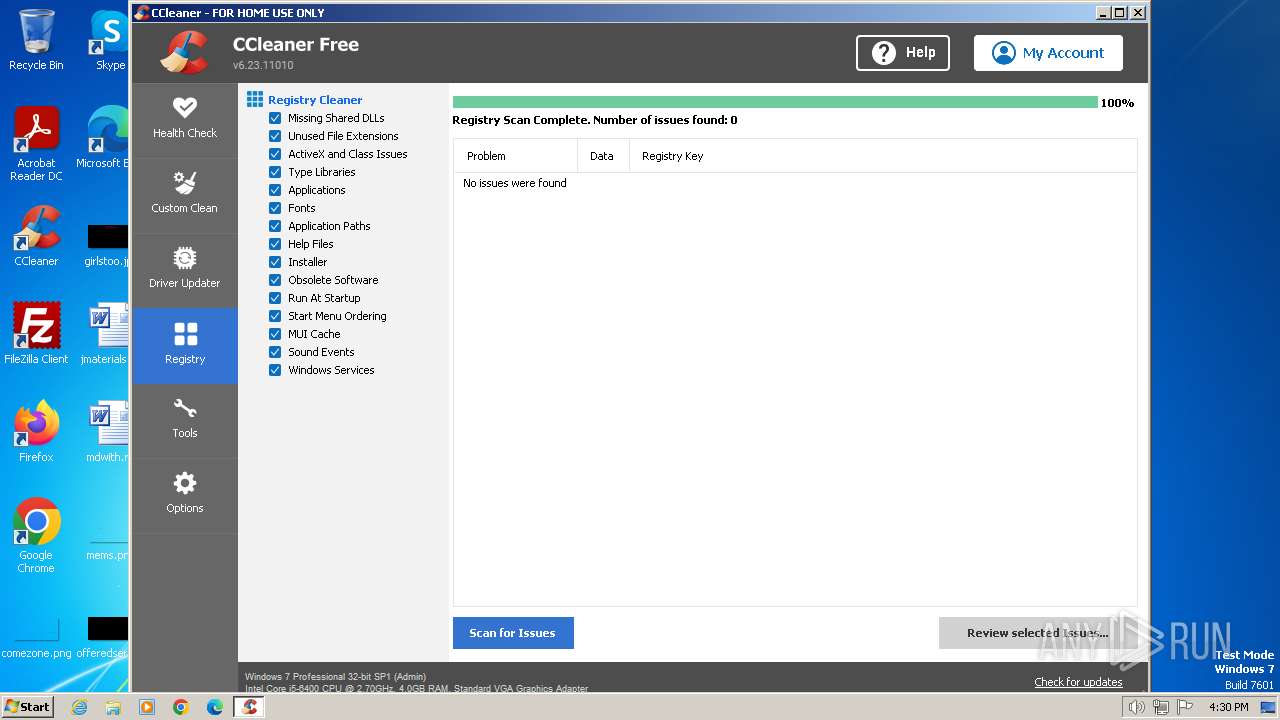The width and height of the screenshot is (1280, 720).
Task: Open Skype desktop shortcut
Action: [x=108, y=40]
